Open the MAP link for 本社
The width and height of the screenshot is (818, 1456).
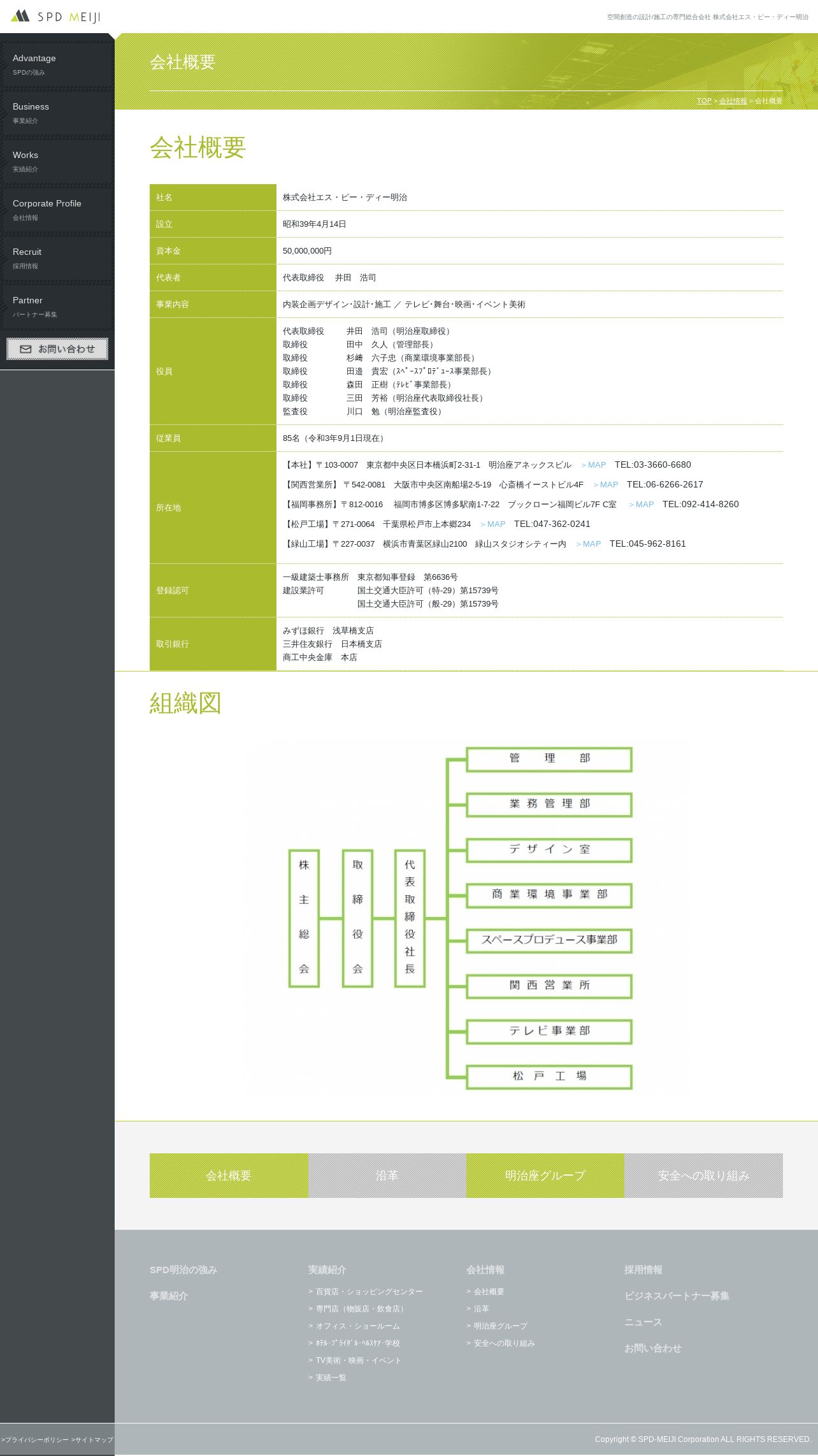tap(593, 465)
